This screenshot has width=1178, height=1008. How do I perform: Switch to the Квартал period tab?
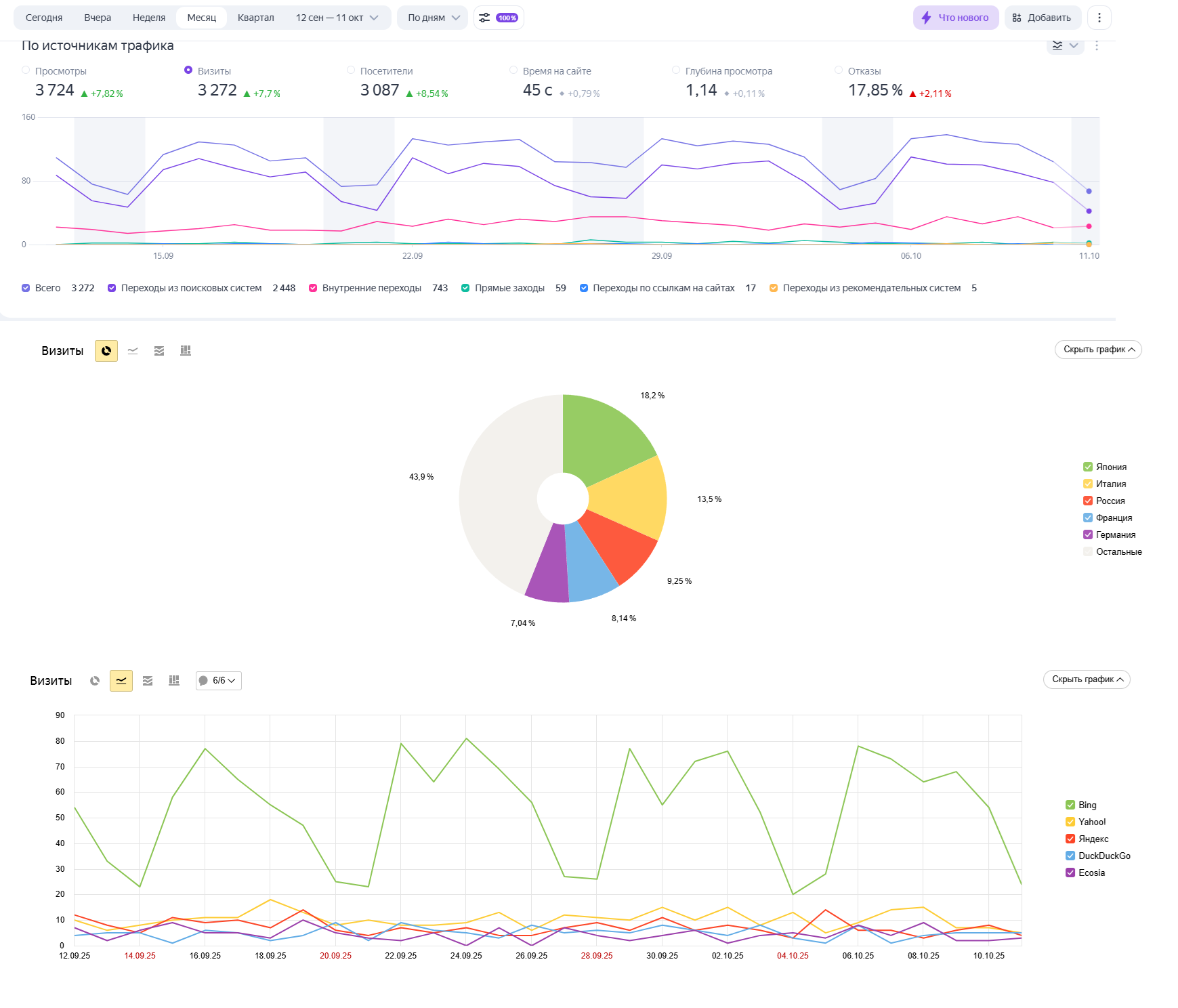point(256,18)
